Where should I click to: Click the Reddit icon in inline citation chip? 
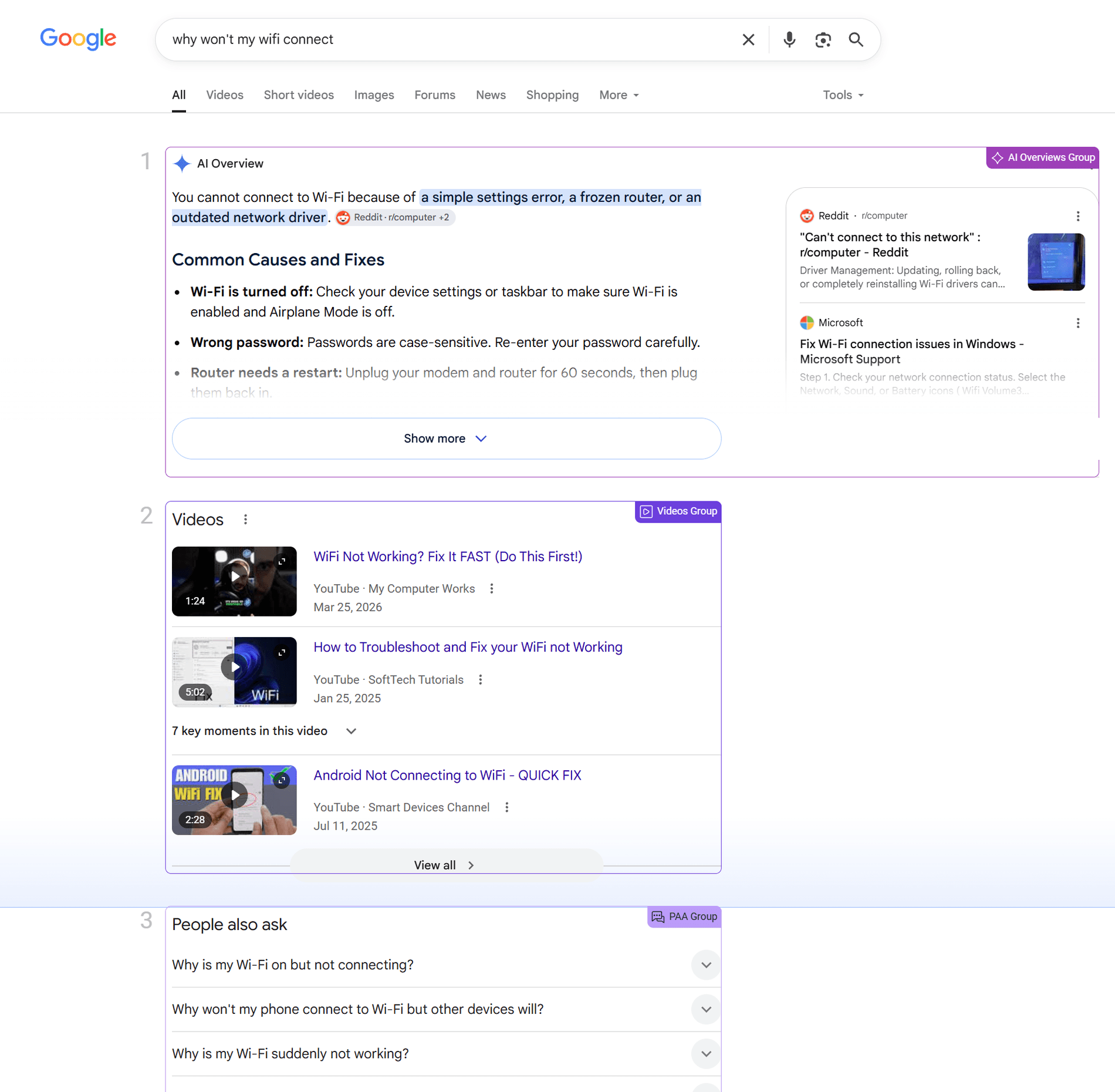click(x=343, y=217)
